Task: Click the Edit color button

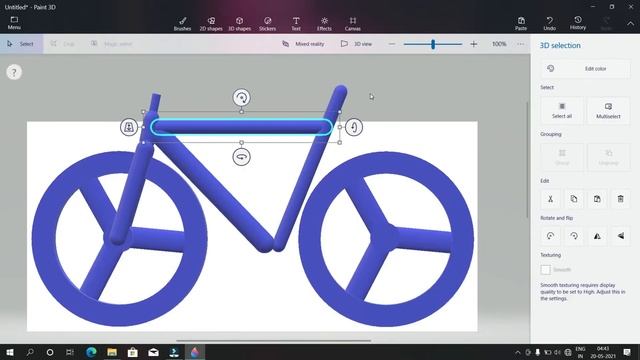Action: [585, 69]
